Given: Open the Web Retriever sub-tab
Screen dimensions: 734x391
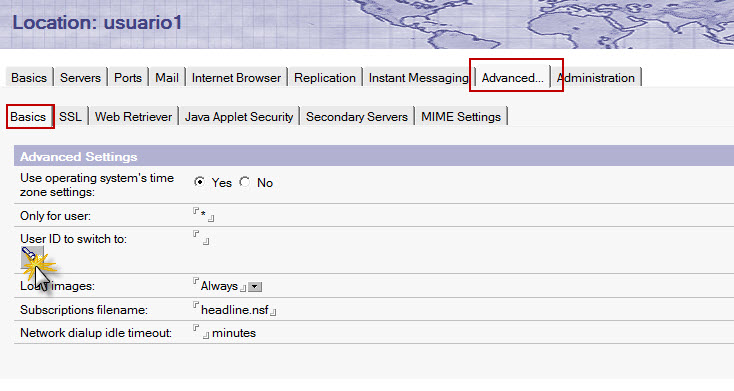Looking at the screenshot, I should click(133, 117).
